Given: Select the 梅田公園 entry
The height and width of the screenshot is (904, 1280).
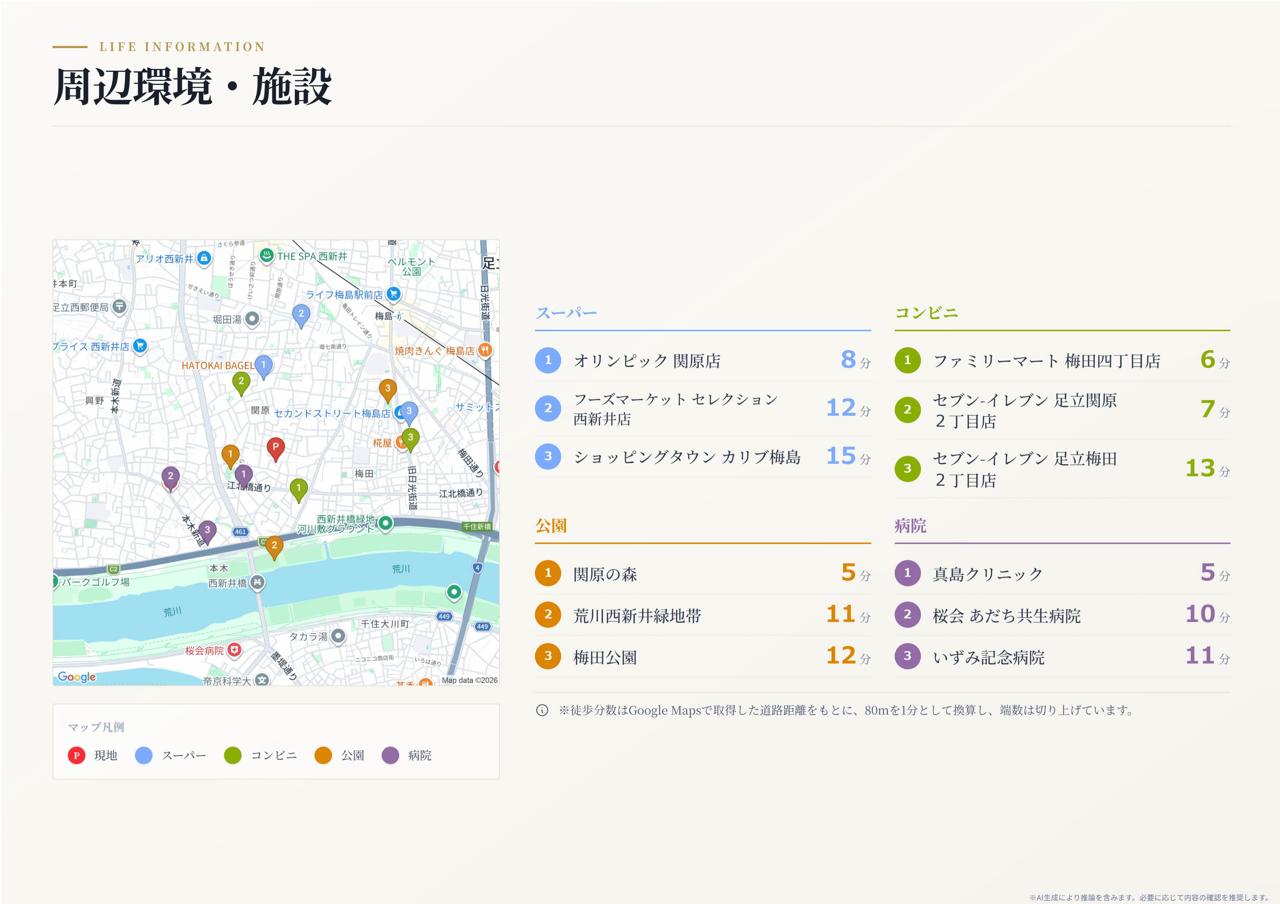Looking at the screenshot, I should [x=703, y=657].
